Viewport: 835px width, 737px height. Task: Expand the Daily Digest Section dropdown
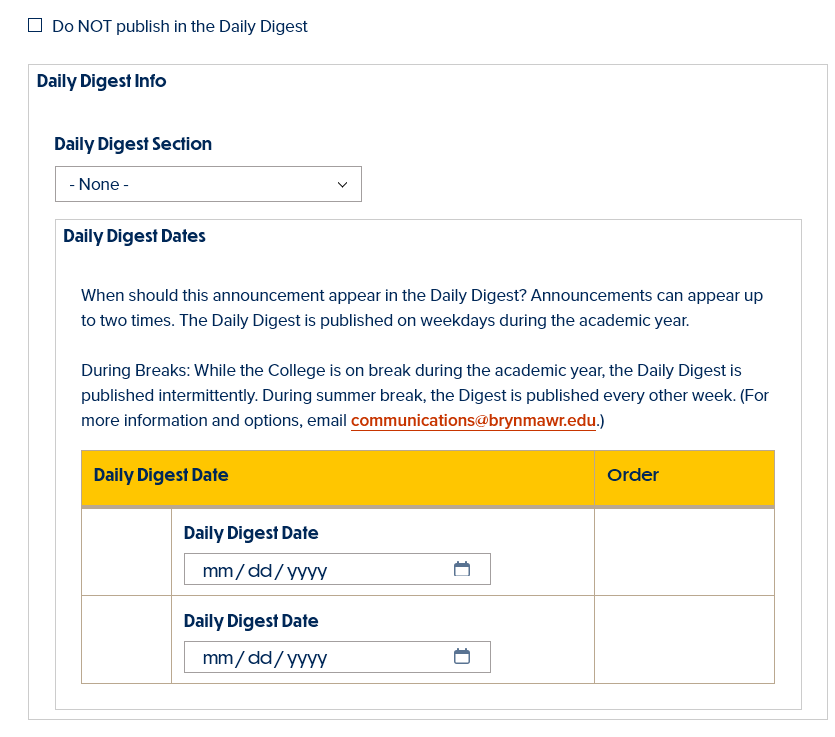click(x=207, y=184)
